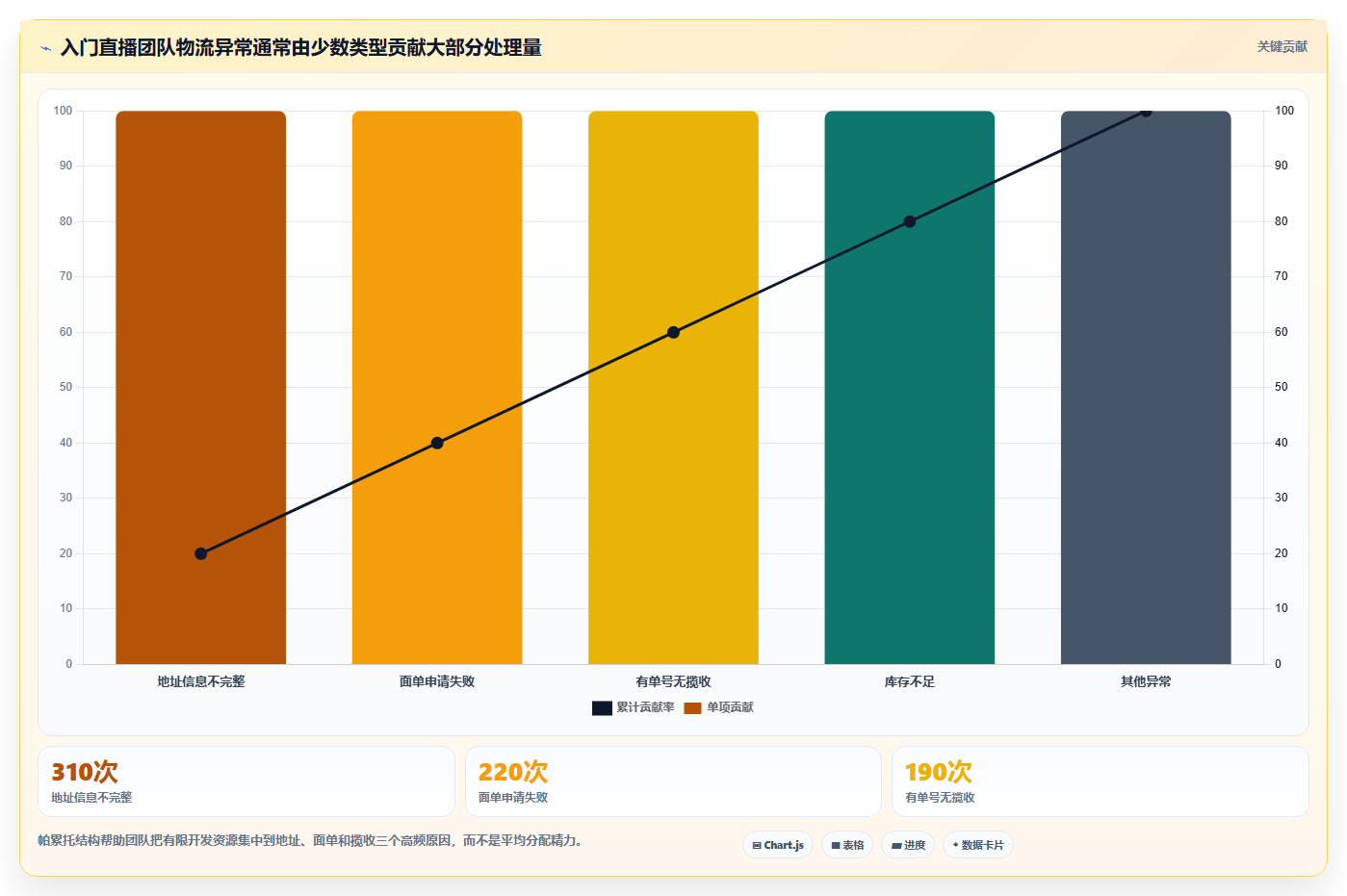The width and height of the screenshot is (1347, 896).
Task: Click the 面单申请失败 orange bar
Action: pos(437,387)
